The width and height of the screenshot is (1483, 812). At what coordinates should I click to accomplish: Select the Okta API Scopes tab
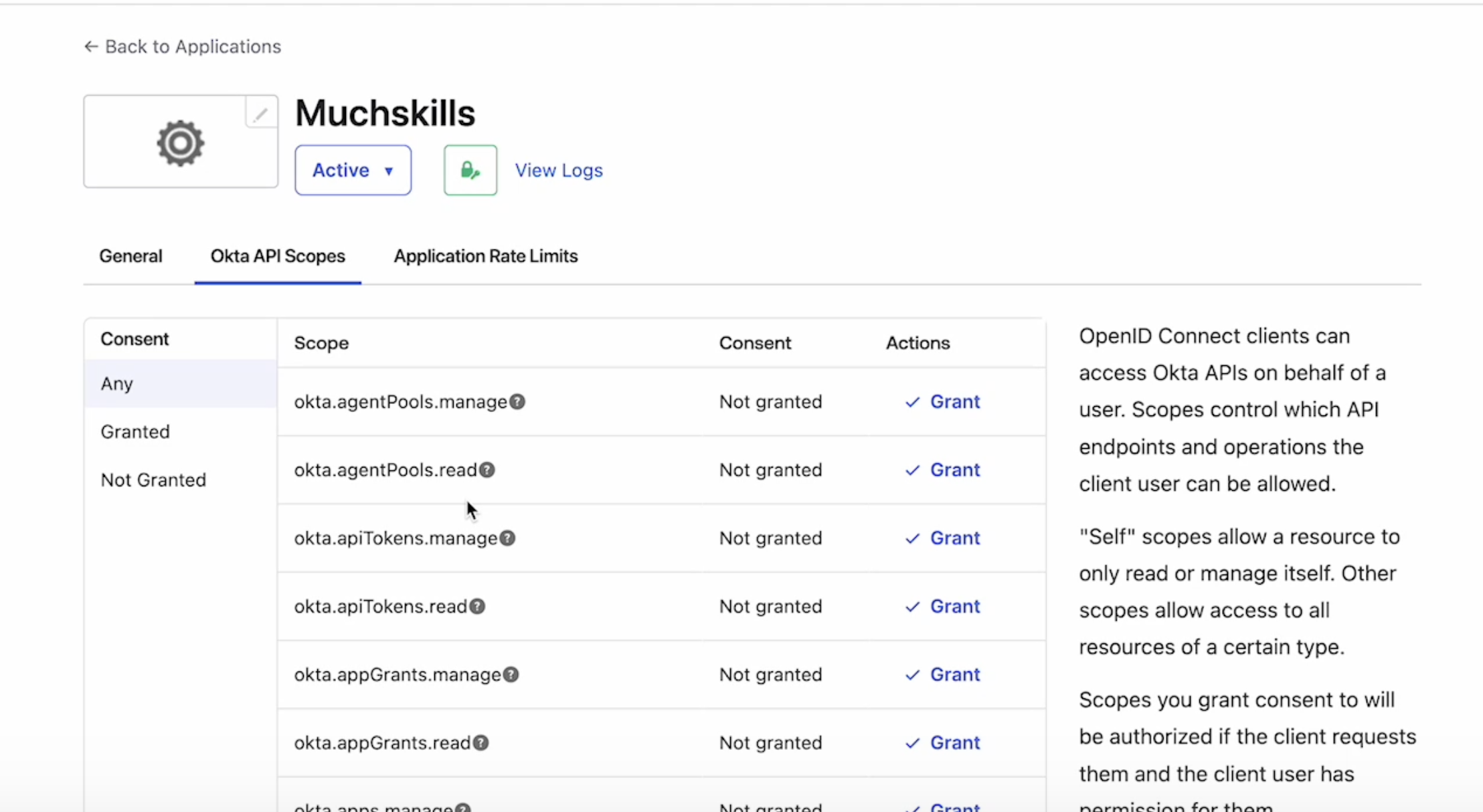click(278, 256)
